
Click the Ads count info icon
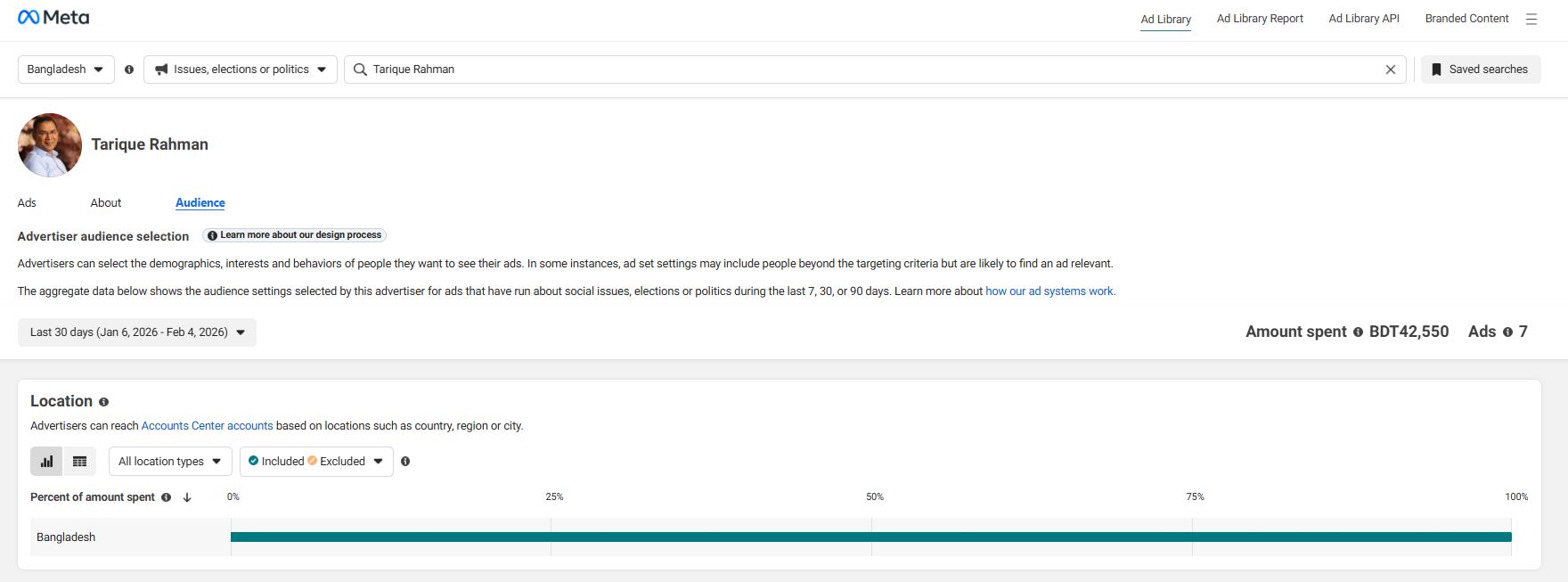click(1507, 332)
